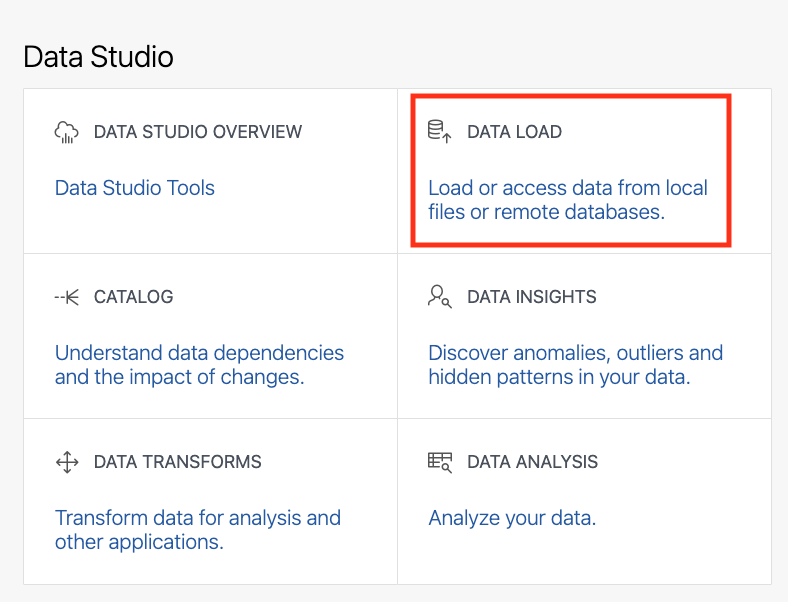Viewport: 788px width, 602px height.
Task: Click the Data Transforms move arrows icon
Action: pos(67,462)
